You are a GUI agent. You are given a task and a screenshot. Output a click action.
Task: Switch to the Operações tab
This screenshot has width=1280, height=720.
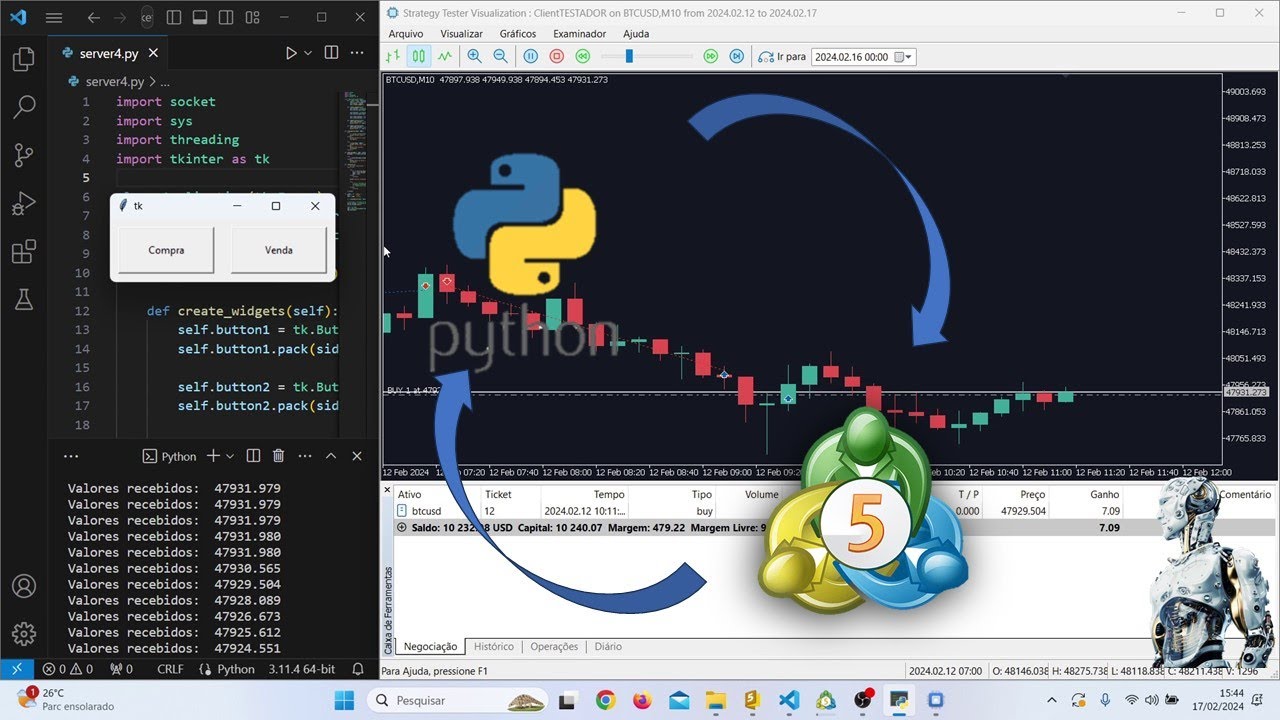point(554,647)
